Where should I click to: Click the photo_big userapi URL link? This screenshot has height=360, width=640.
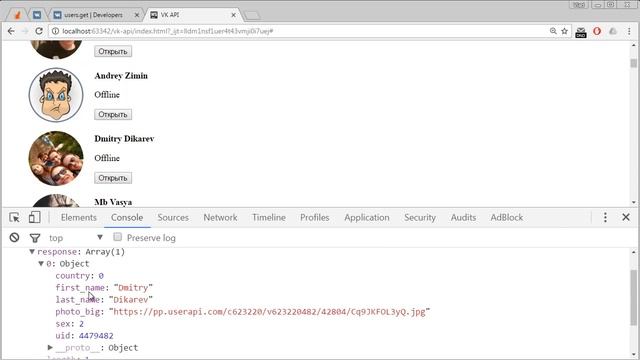pos(269,312)
